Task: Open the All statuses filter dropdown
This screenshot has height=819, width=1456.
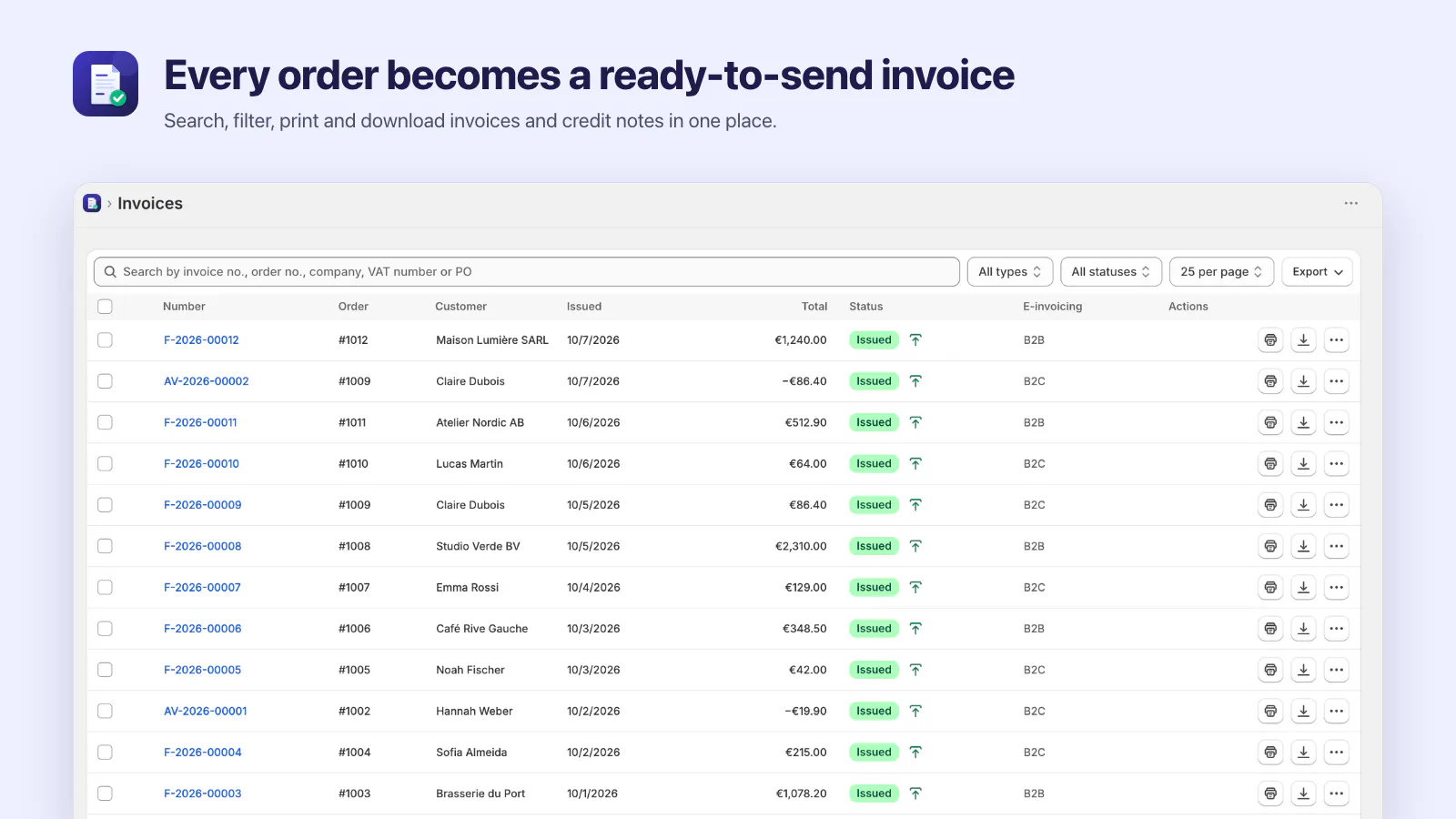Action: click(1111, 272)
